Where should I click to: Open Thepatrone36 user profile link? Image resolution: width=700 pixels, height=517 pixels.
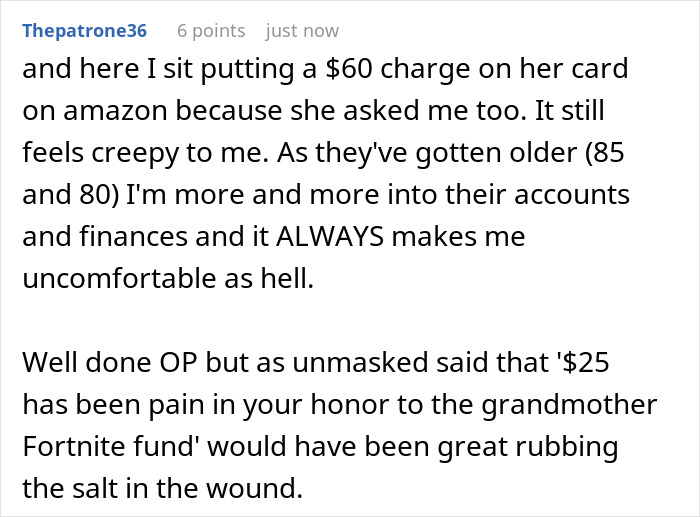pyautogui.click(x=84, y=31)
